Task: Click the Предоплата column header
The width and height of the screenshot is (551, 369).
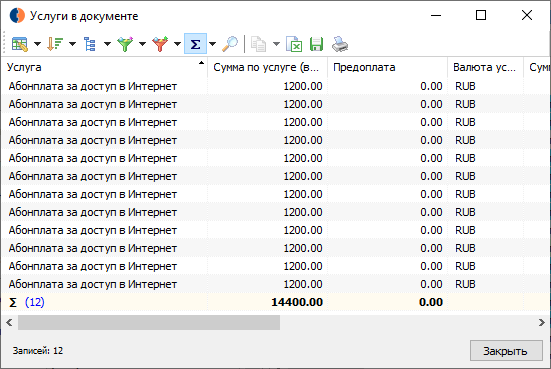Action: [x=387, y=67]
